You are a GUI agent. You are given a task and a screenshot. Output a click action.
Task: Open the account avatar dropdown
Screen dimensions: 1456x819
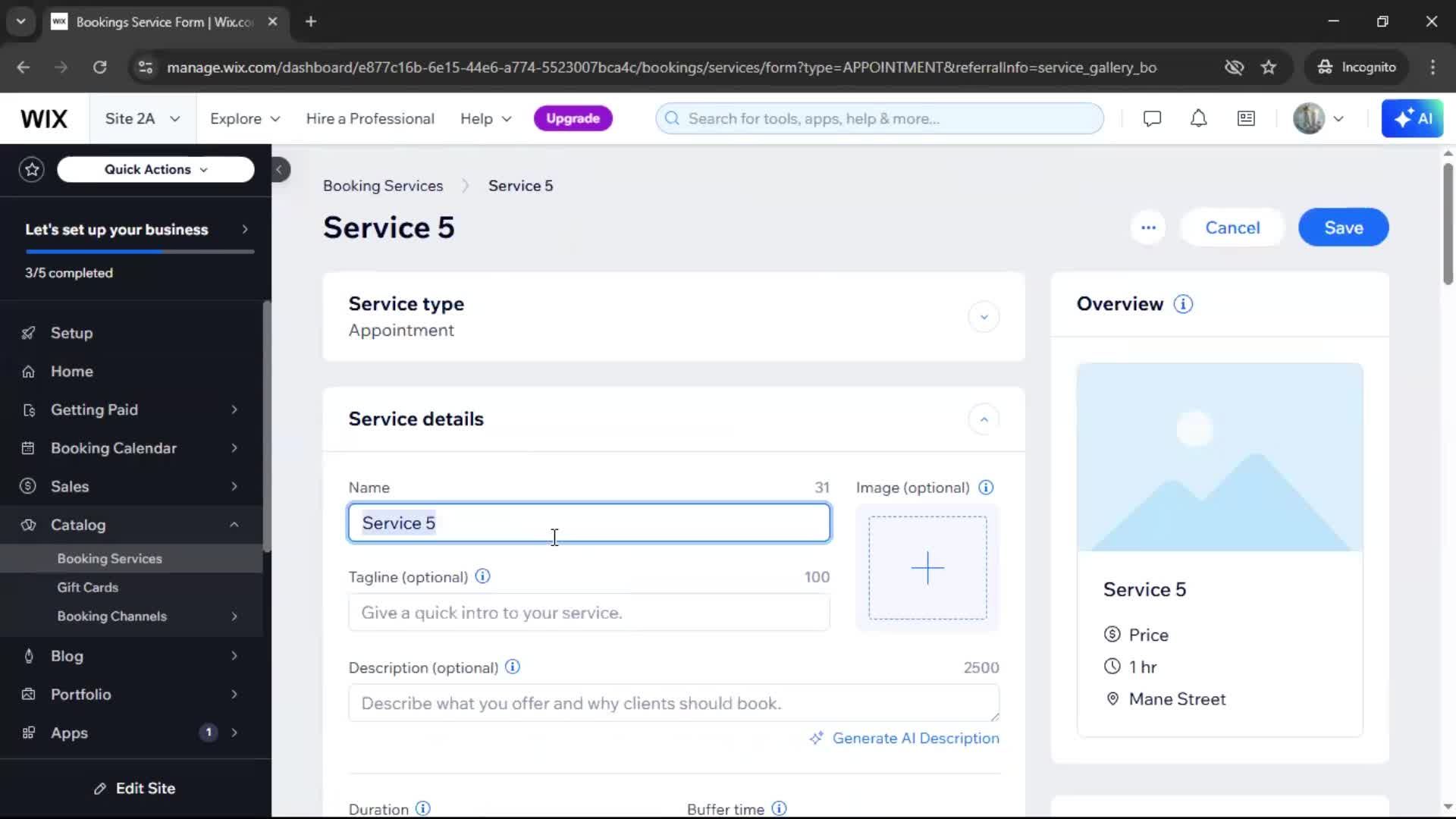(1318, 119)
